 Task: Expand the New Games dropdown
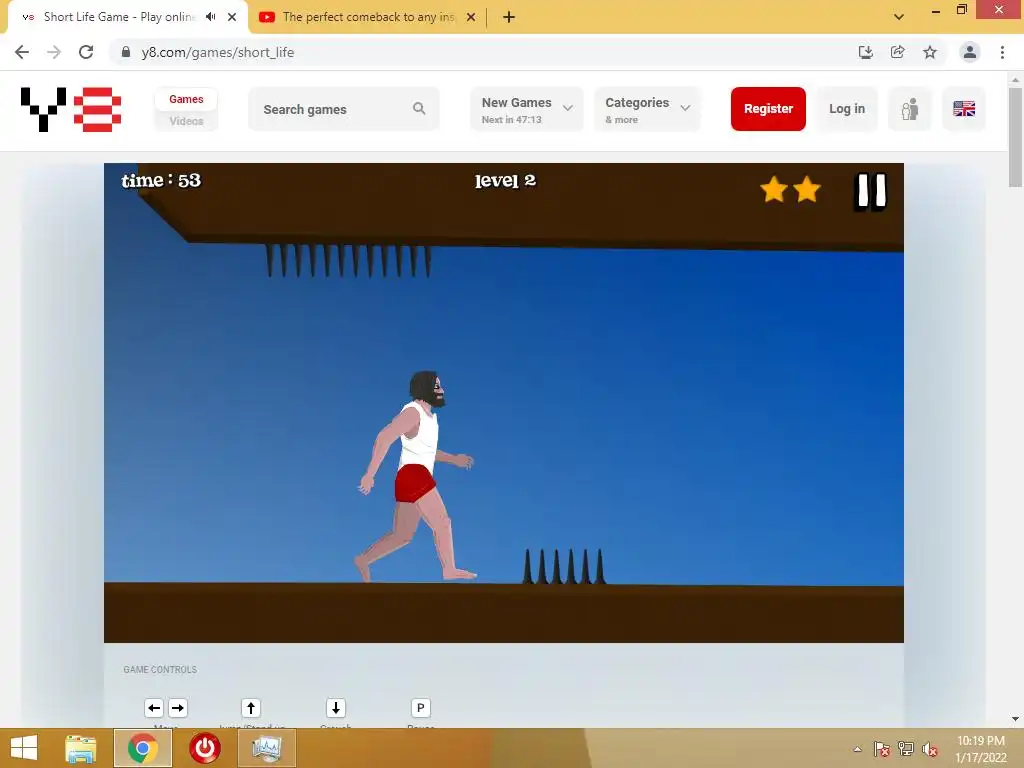(x=527, y=109)
